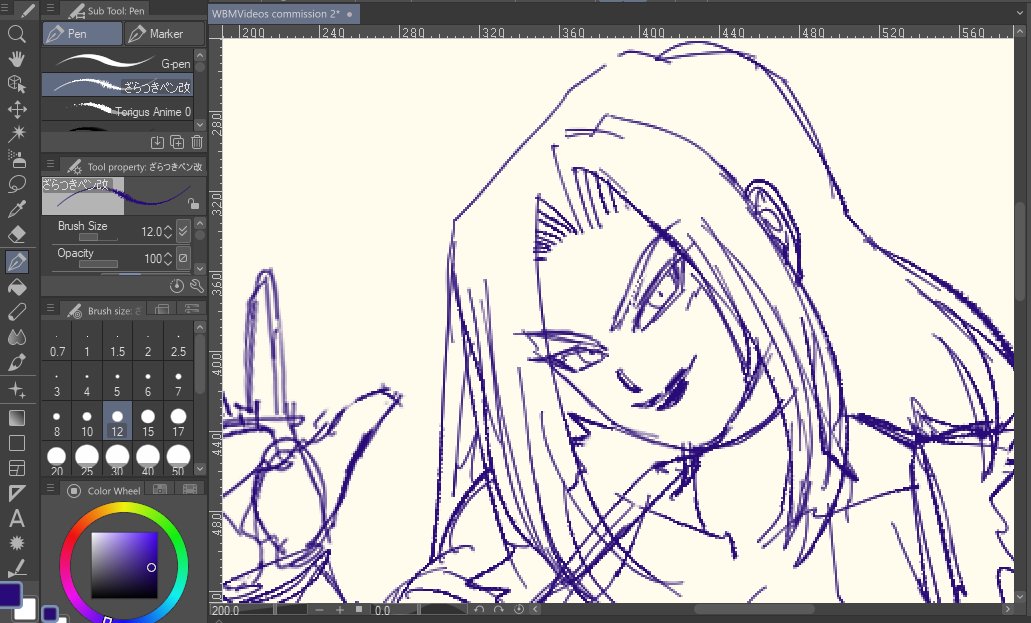Click the Opacity slider bar

pos(99,264)
